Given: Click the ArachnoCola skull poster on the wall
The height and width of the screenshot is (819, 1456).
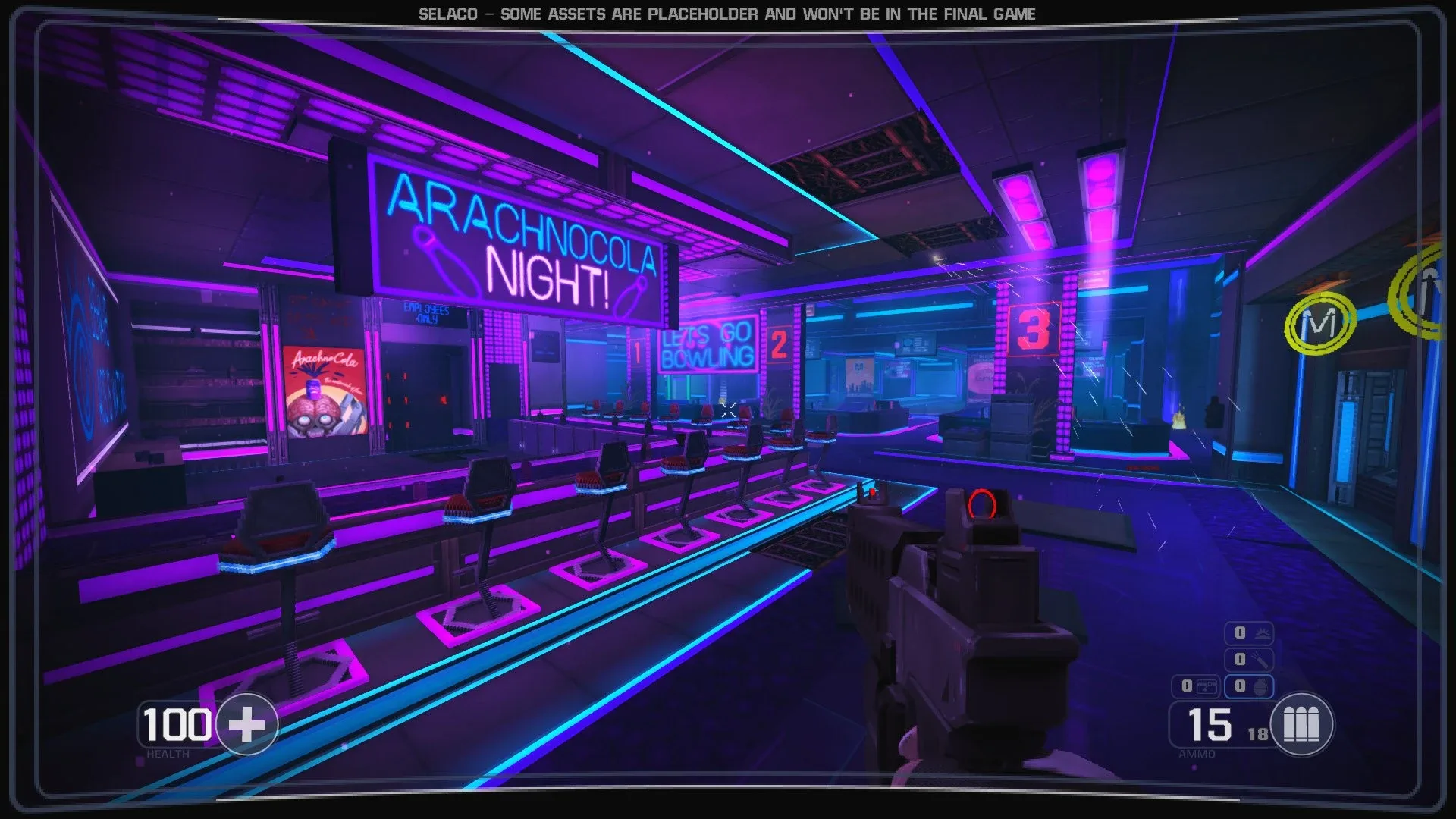Looking at the screenshot, I should 325,391.
